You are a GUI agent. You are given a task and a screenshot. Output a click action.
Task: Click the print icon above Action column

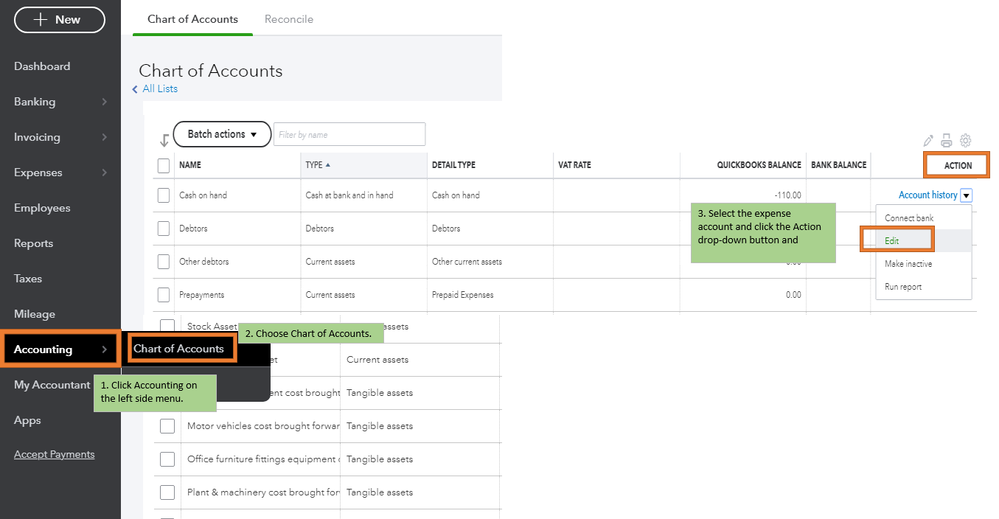pos(946,141)
